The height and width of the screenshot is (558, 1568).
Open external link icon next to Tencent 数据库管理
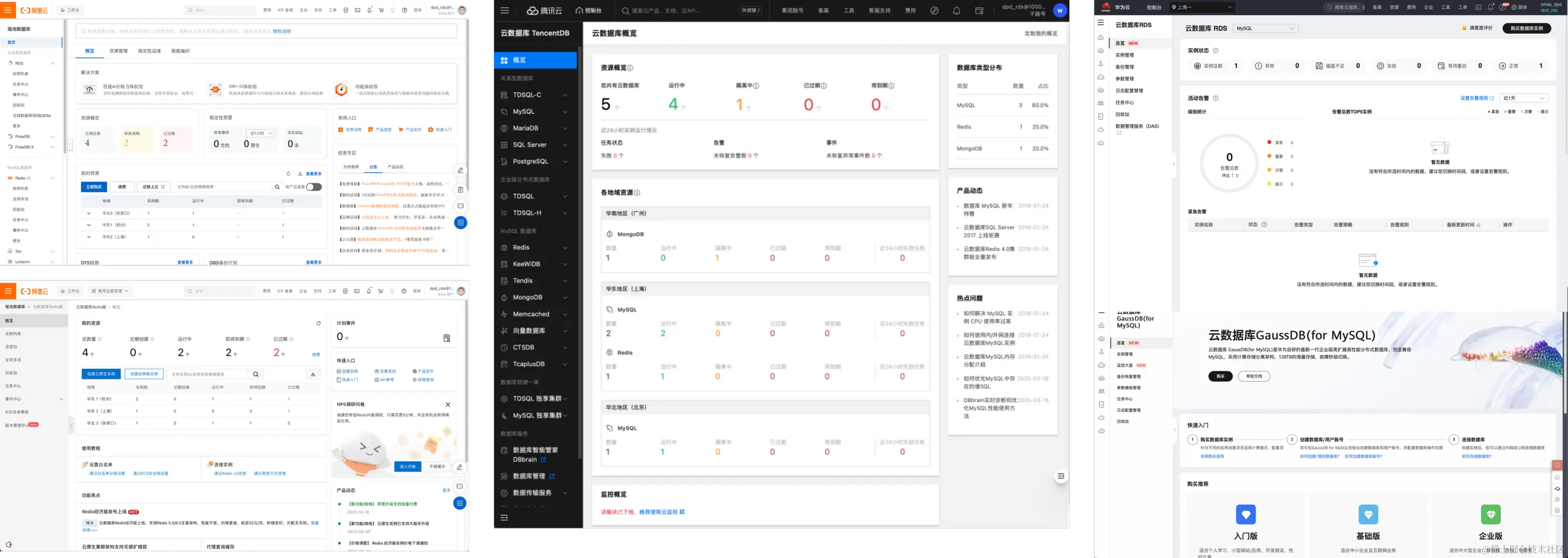(x=552, y=476)
